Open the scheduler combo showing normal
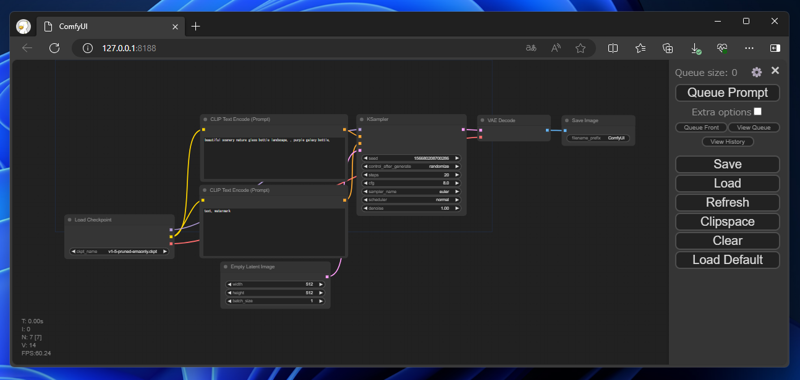The height and width of the screenshot is (380, 800). point(412,200)
